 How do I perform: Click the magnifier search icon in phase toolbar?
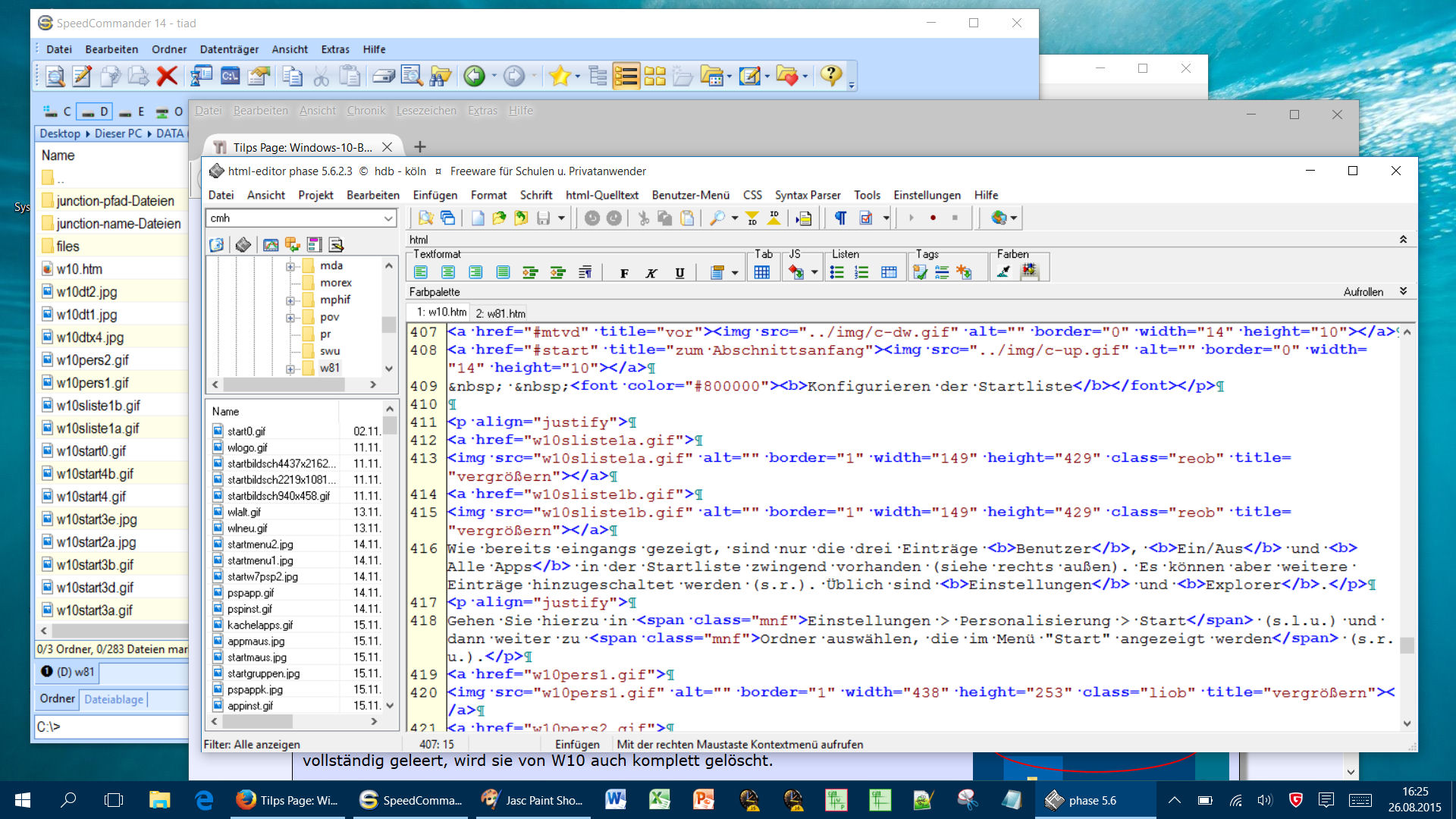(717, 218)
